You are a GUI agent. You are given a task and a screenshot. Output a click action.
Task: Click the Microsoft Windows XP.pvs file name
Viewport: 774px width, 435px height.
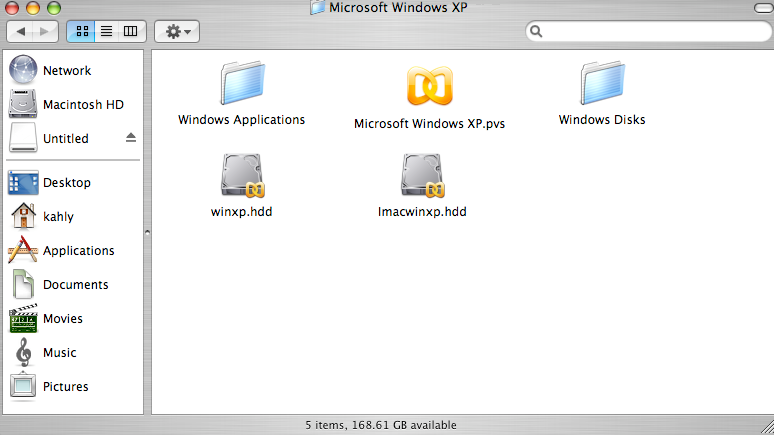429,124
